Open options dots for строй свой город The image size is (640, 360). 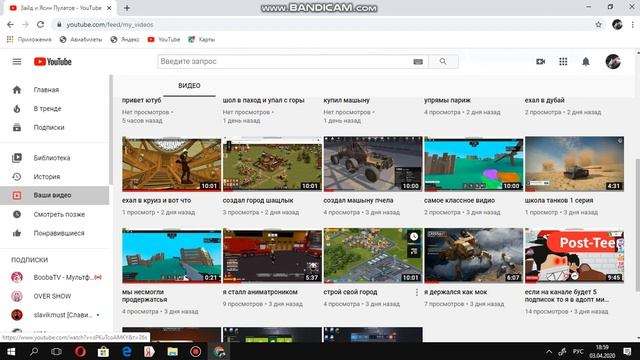point(416,292)
